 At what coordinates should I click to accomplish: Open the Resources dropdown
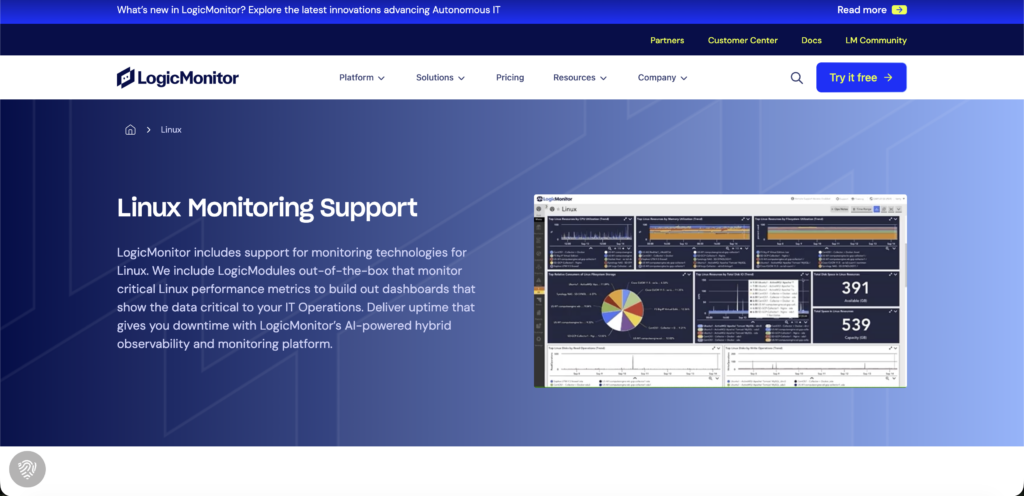pyautogui.click(x=580, y=78)
